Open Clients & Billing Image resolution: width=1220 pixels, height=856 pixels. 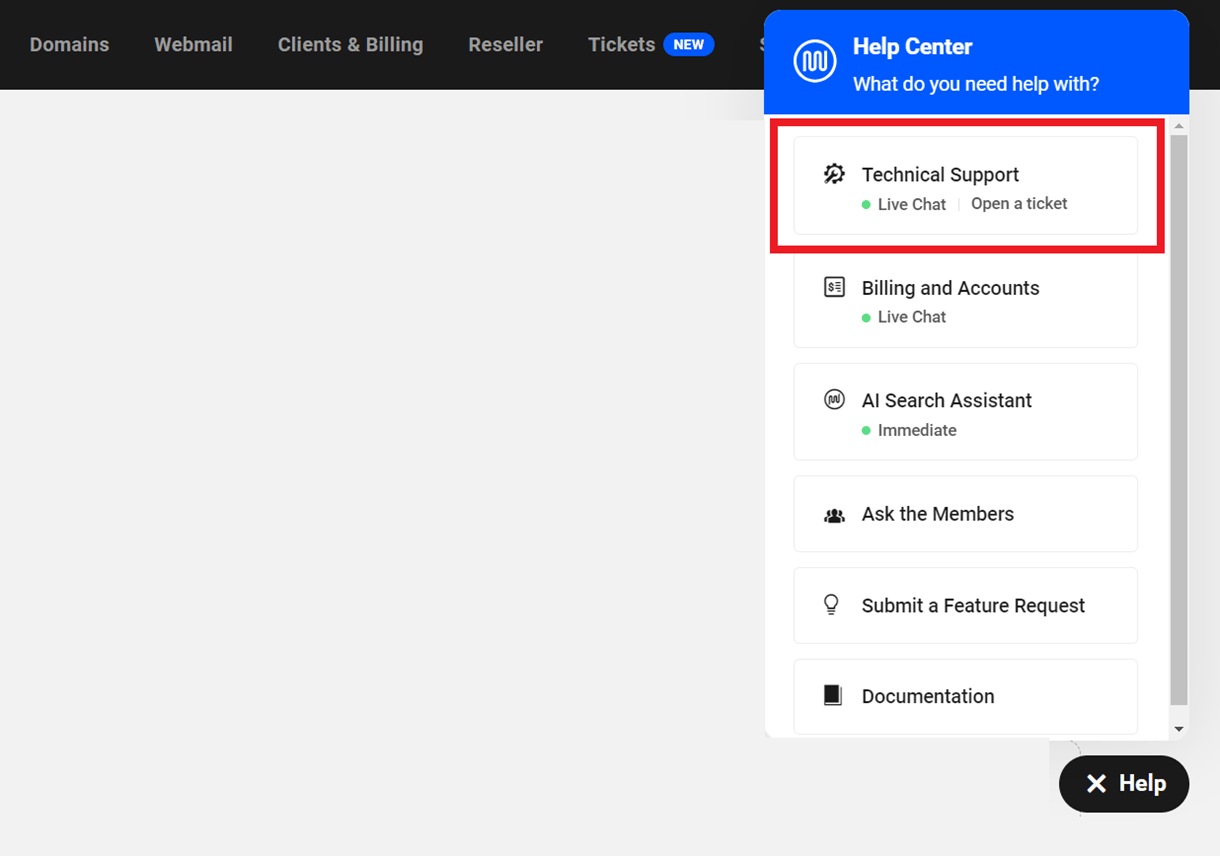(x=350, y=44)
